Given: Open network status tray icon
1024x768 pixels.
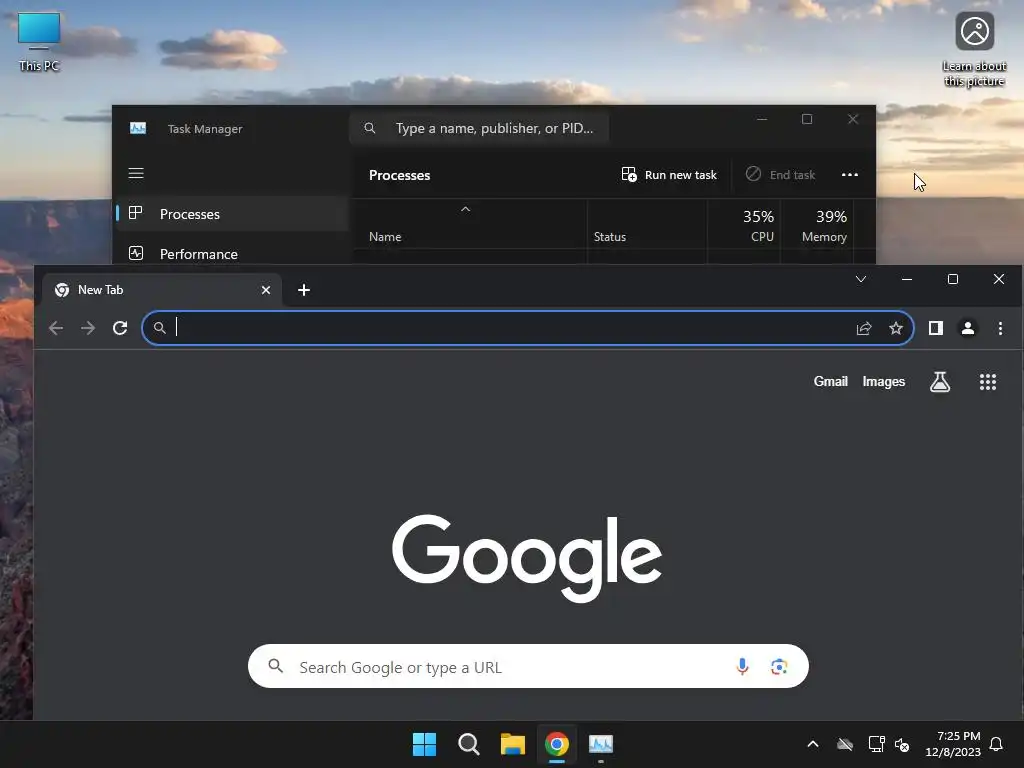Looking at the screenshot, I should pyautogui.click(x=876, y=744).
